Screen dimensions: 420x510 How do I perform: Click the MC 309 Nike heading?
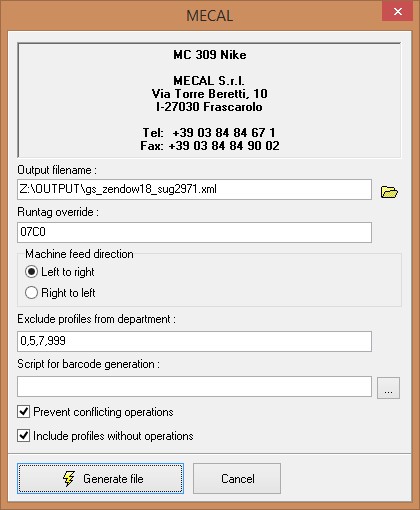(x=210, y=55)
